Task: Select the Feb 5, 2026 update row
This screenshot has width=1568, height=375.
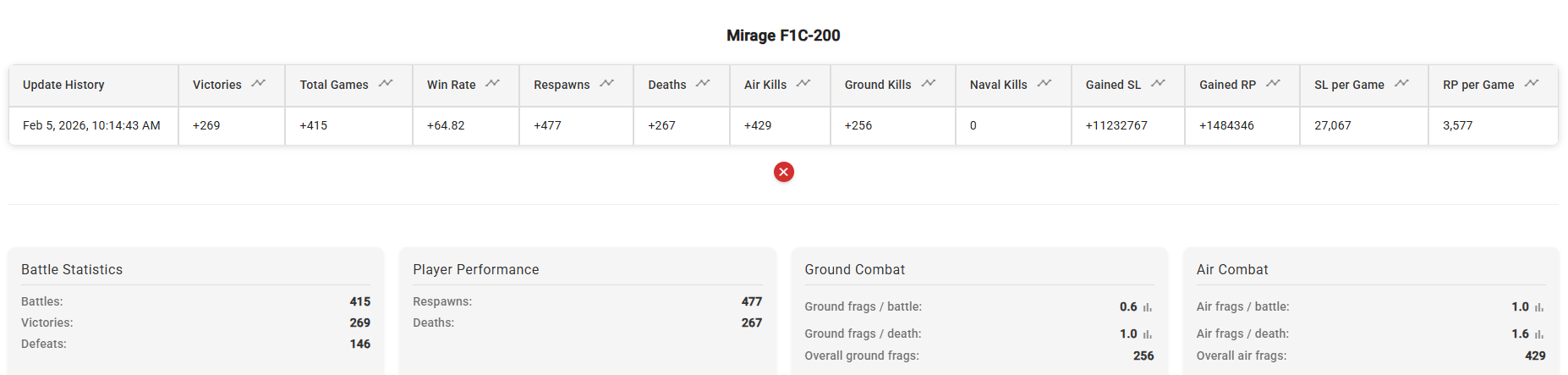Action: 91,125
